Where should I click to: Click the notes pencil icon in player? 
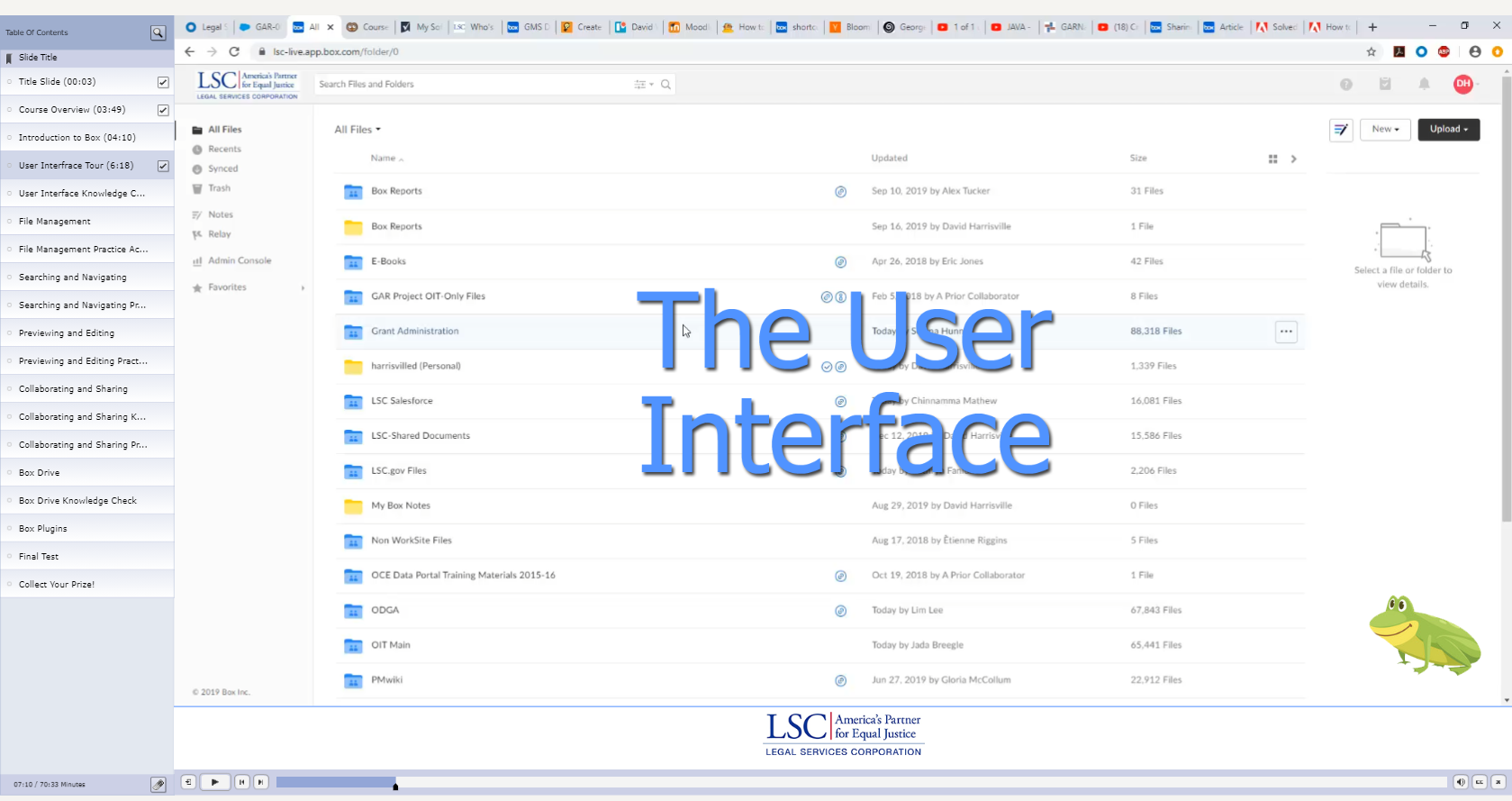[x=158, y=785]
